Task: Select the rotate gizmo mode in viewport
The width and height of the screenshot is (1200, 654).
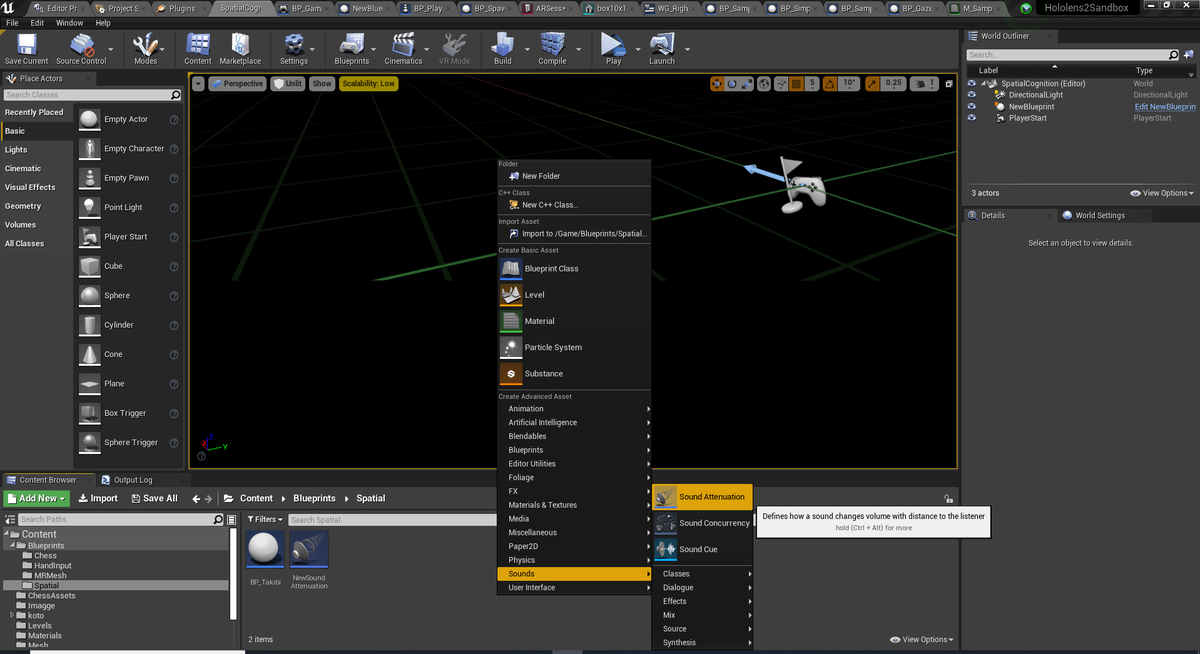Action: click(732, 83)
